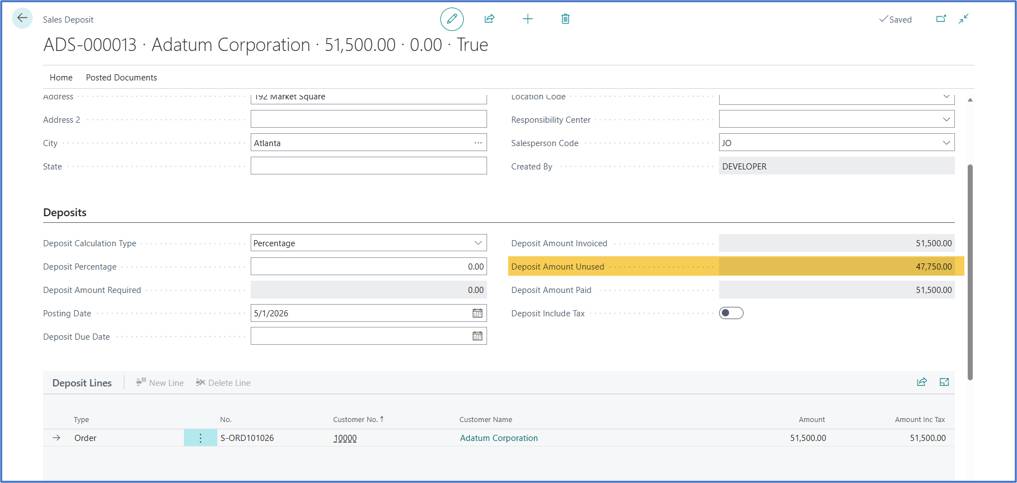Click the City lookup ellipsis
The height and width of the screenshot is (483, 1017).
[x=478, y=143]
